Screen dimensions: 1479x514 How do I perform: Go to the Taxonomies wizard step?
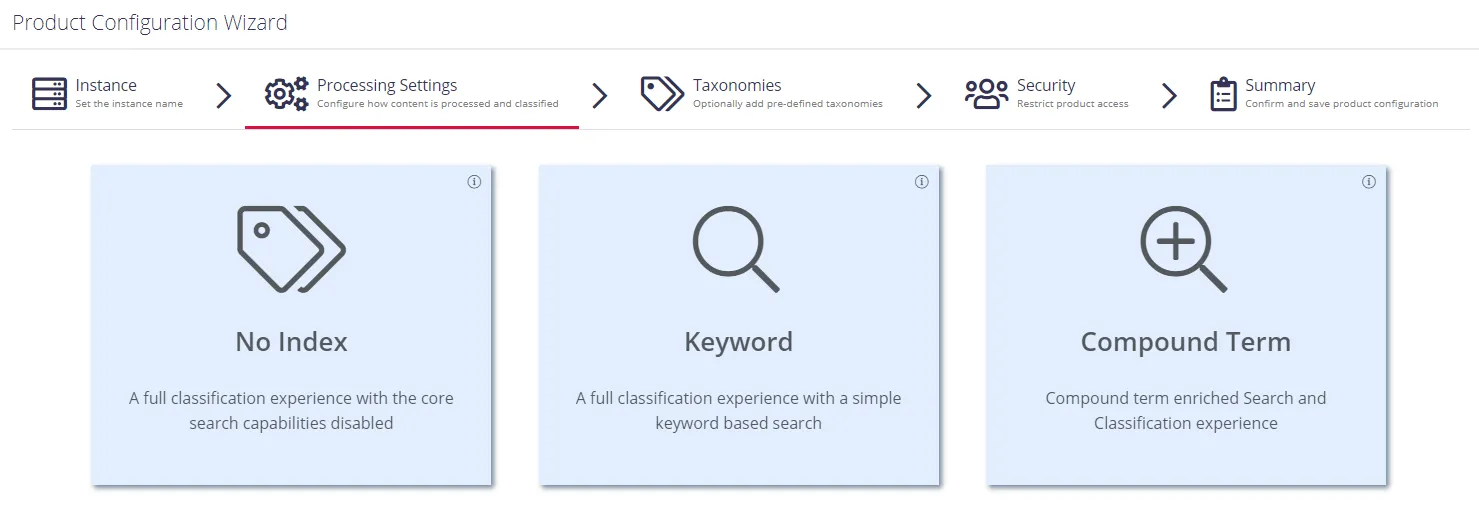(x=737, y=86)
